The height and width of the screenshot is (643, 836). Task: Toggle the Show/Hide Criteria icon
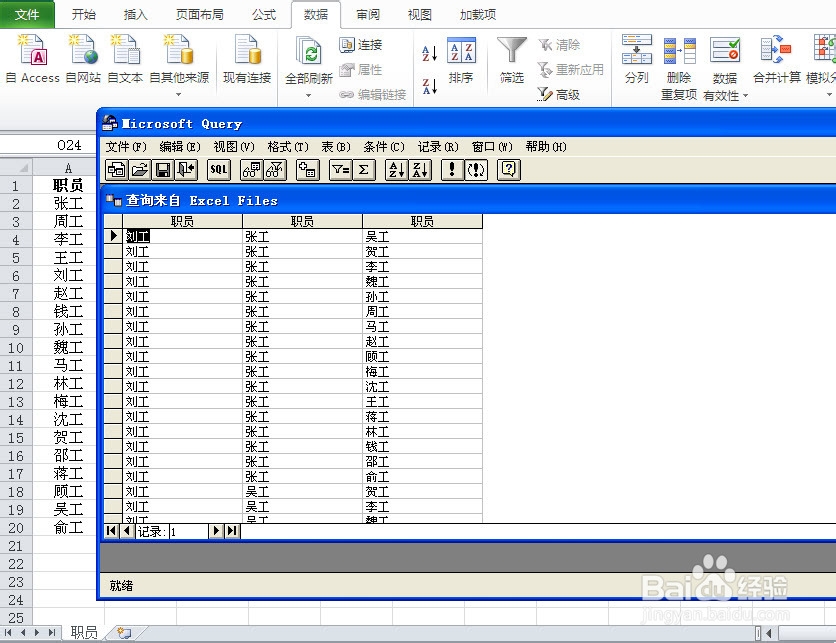pos(275,170)
